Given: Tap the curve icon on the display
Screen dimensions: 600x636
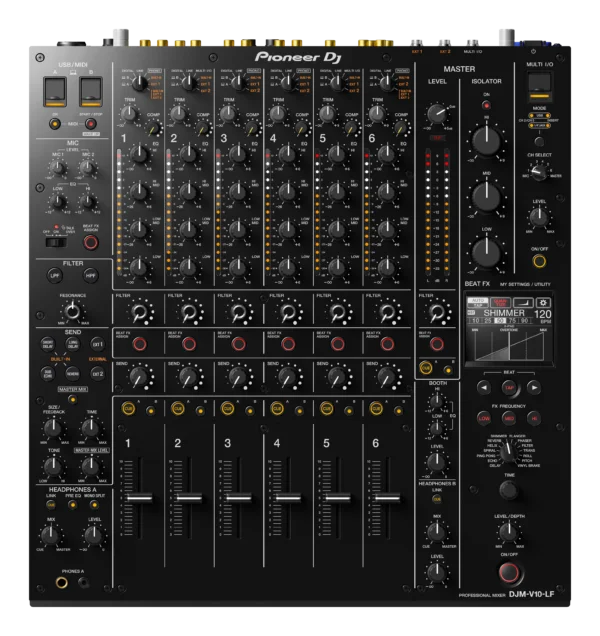Looking at the screenshot, I should [523, 303].
